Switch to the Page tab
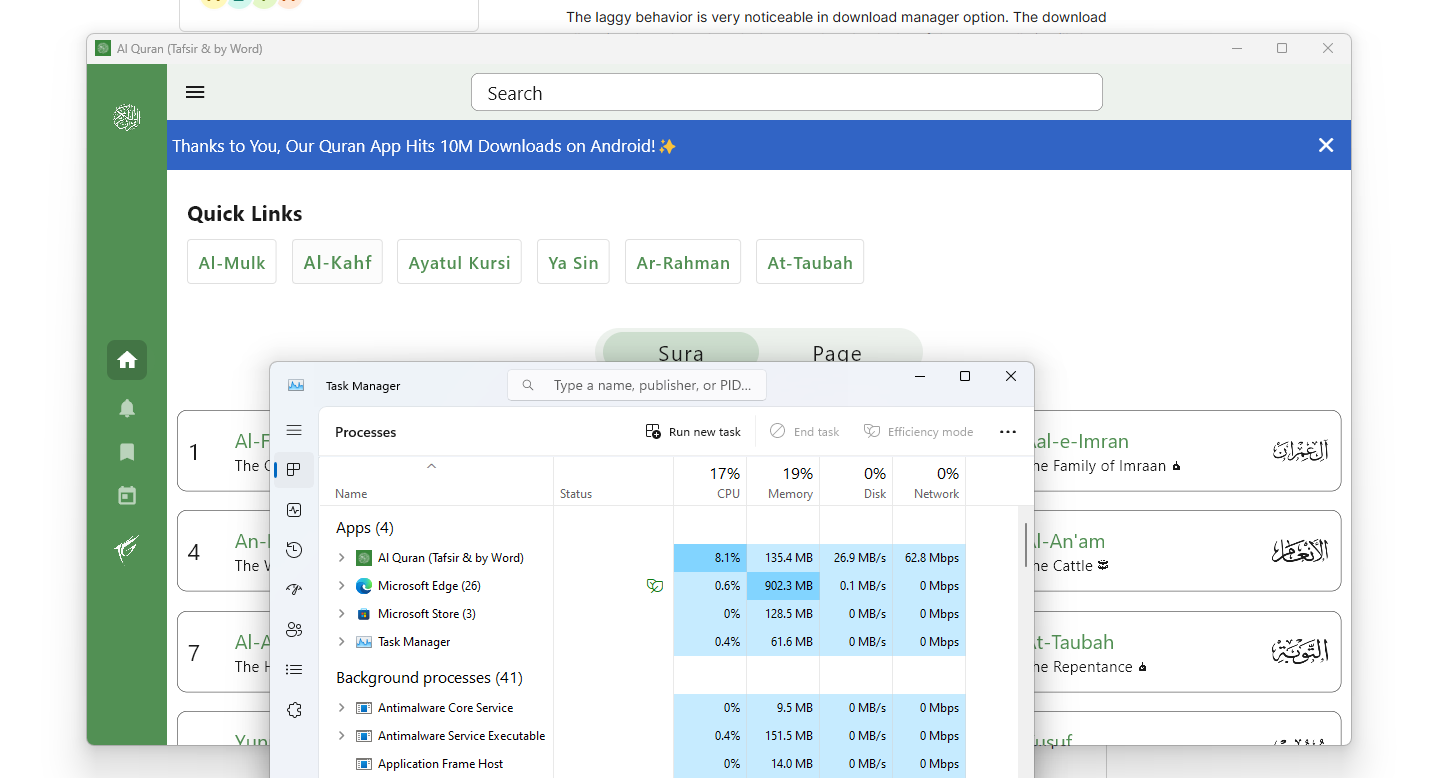The width and height of the screenshot is (1431, 778). coord(837,352)
